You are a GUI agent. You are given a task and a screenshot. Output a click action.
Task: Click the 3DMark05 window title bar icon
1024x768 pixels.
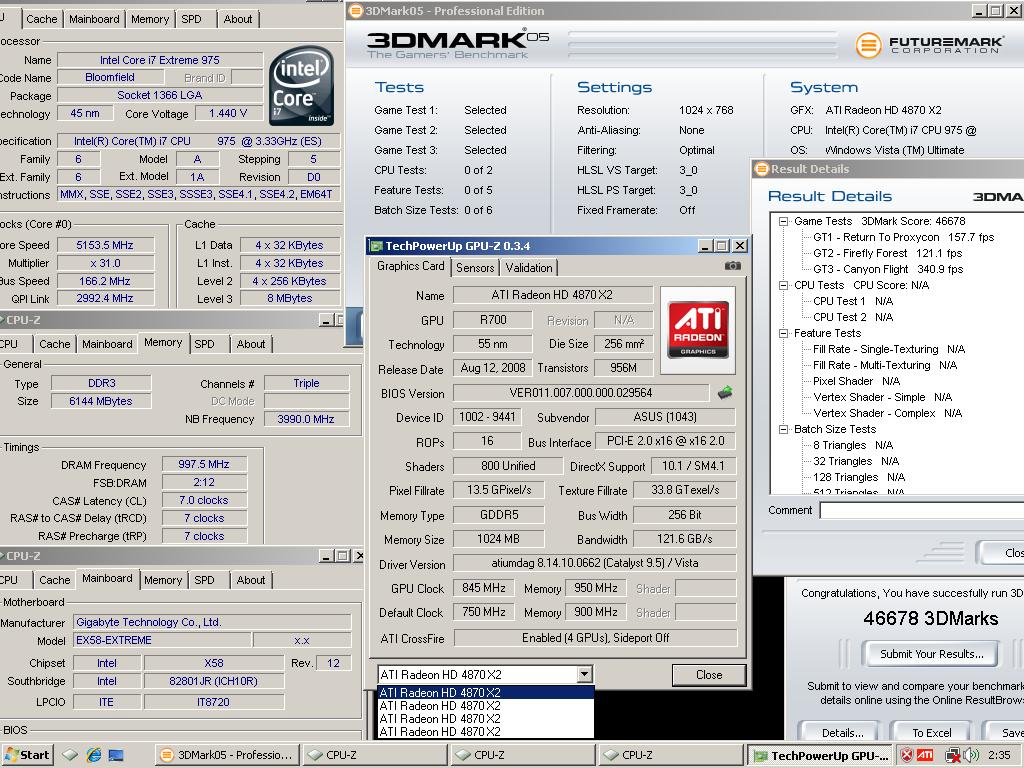(x=356, y=10)
